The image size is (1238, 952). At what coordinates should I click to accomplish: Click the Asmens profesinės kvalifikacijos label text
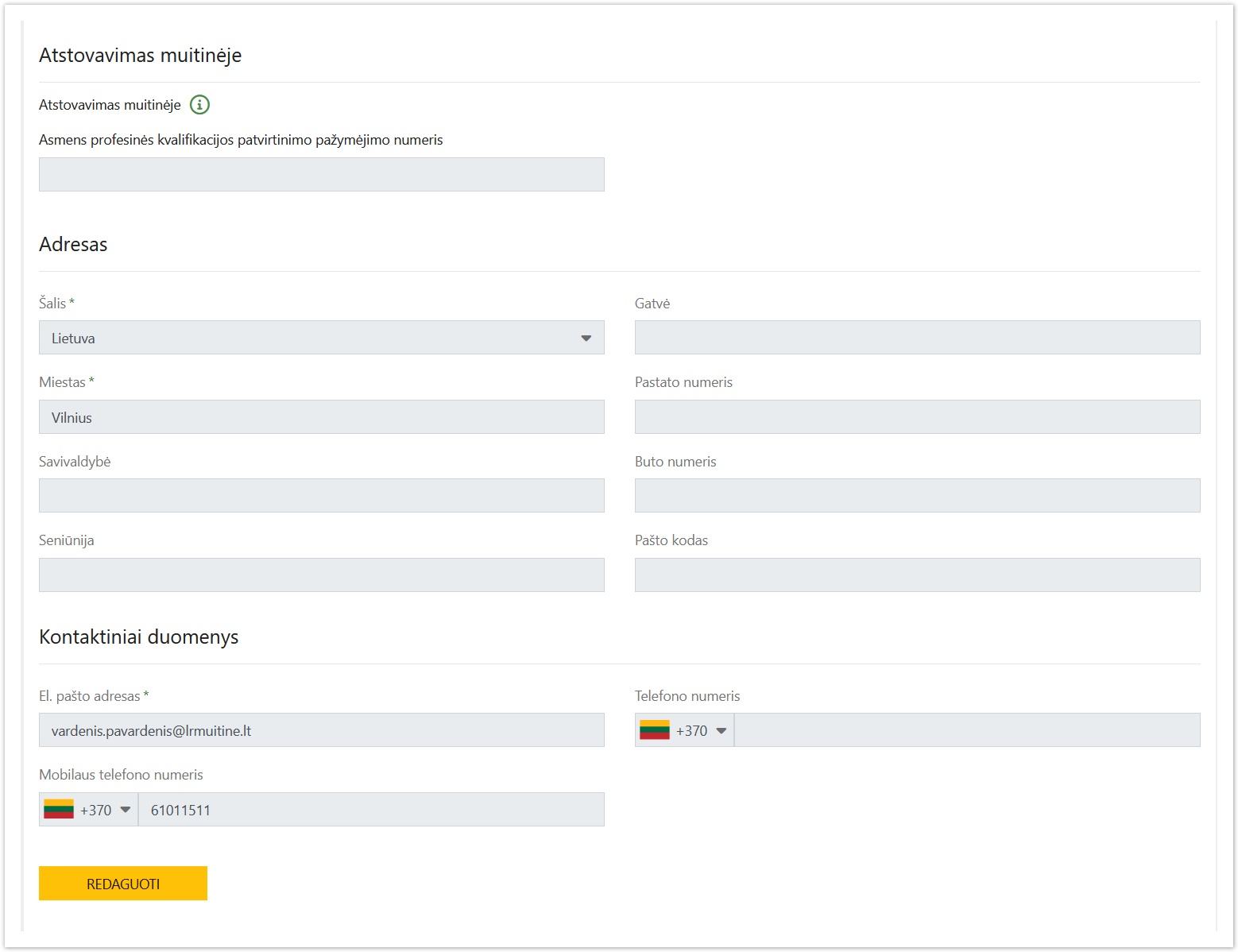(x=241, y=140)
